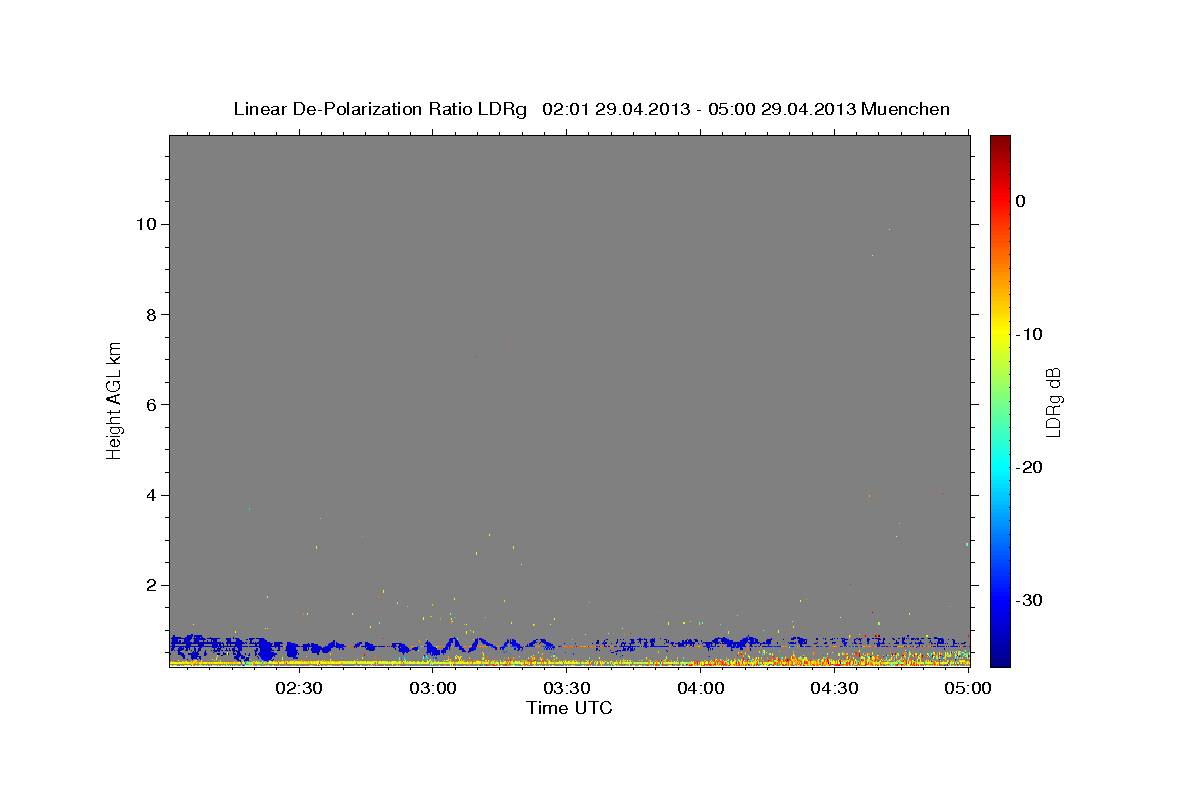
Task: Click the 'Time UTC' x-axis label
Action: pos(569,708)
